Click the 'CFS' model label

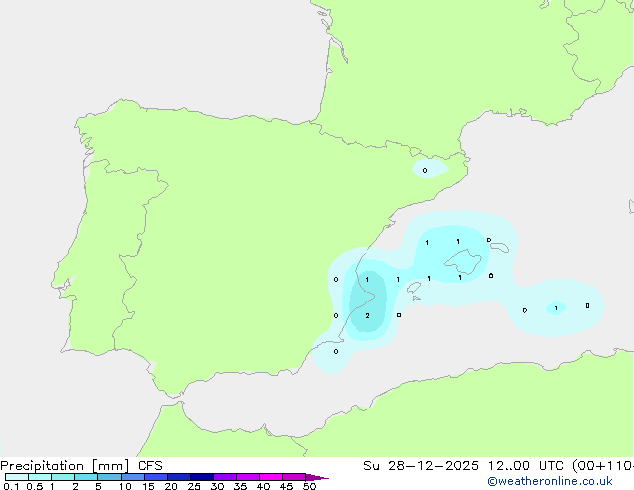tap(150, 466)
